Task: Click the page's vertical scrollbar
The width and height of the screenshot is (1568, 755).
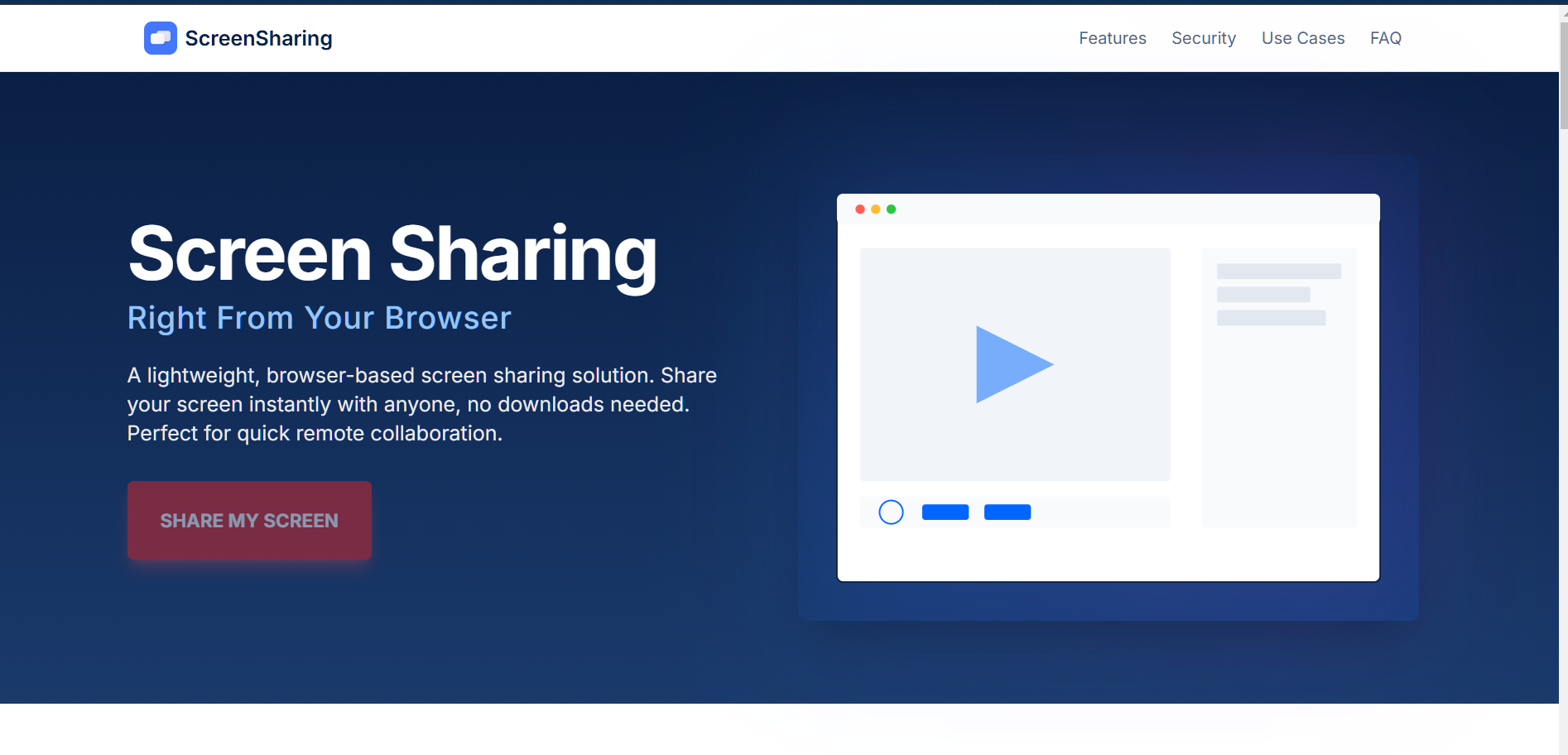Action: tap(1563, 75)
